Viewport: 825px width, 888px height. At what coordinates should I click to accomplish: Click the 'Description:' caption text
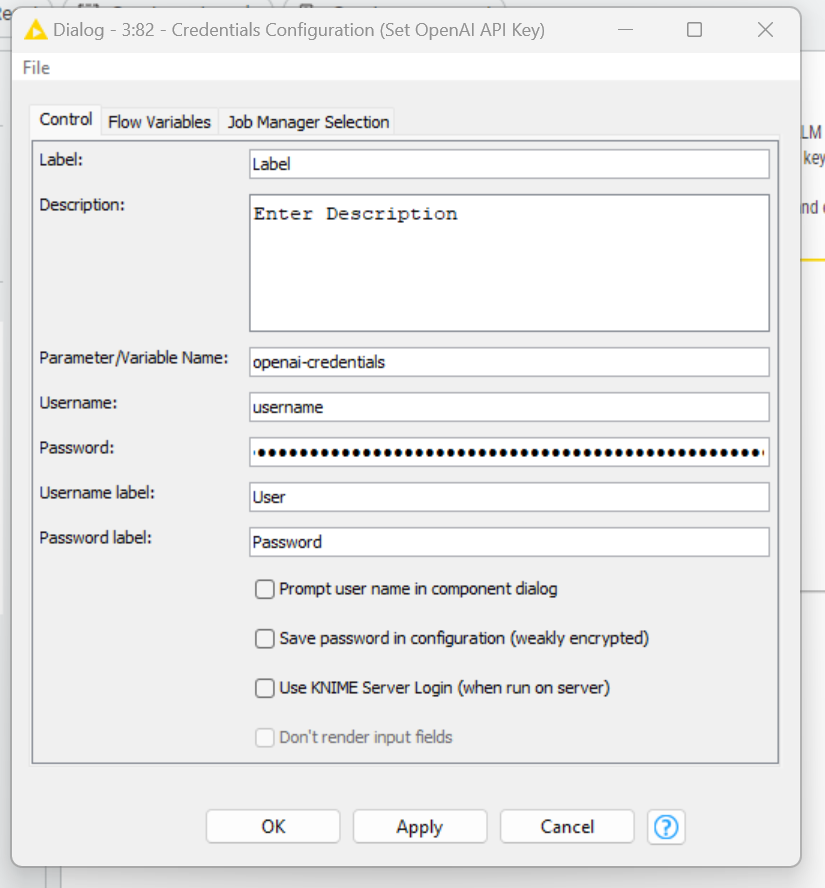coord(82,205)
